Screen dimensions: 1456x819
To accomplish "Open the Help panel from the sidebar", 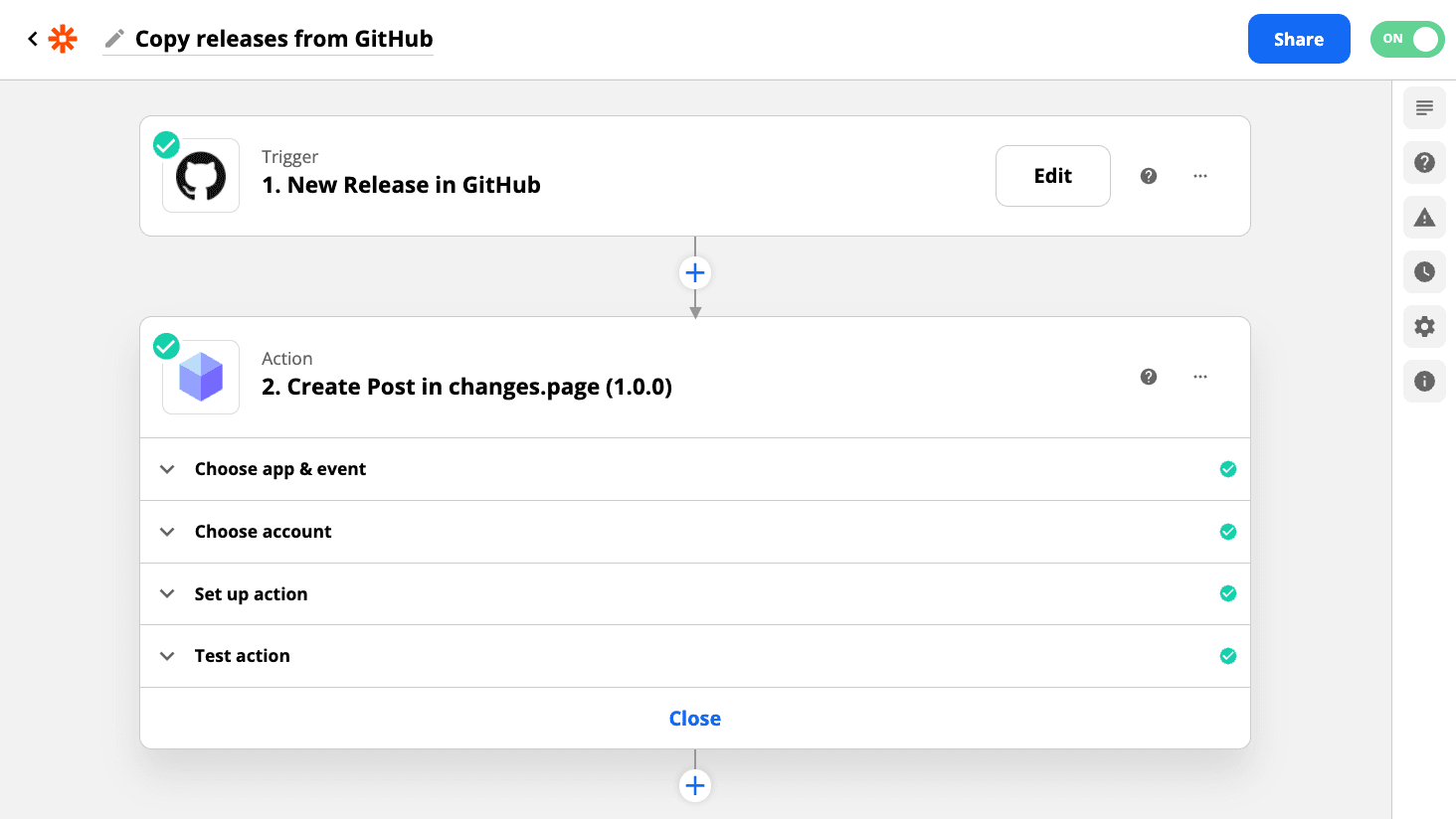I will tap(1423, 162).
